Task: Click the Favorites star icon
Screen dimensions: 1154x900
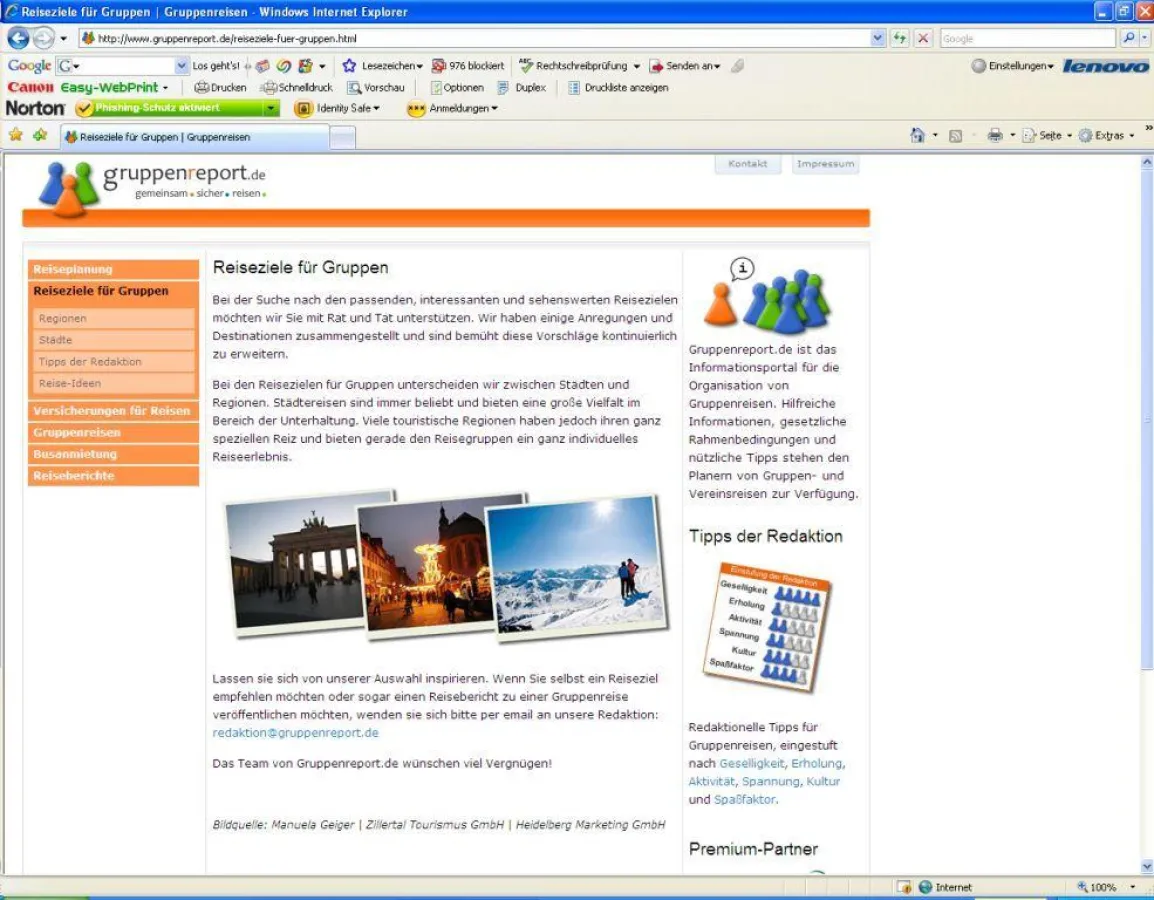Action: coord(16,135)
